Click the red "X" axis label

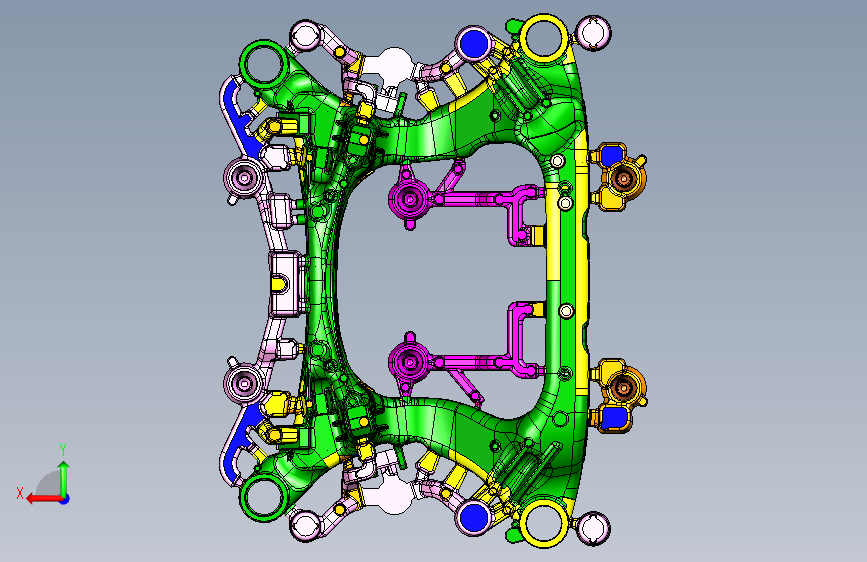coord(20,493)
